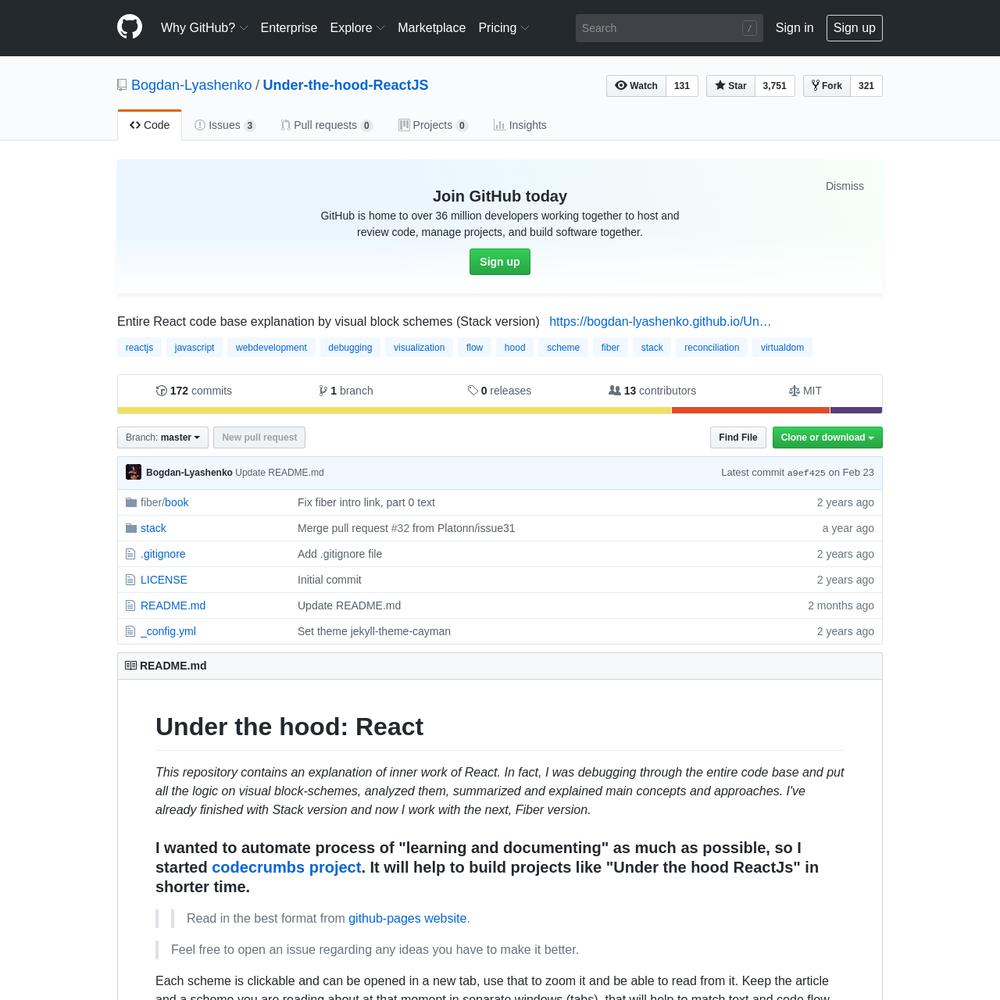View the 0 releases page
Image resolution: width=1000 pixels, height=1000 pixels.
499,390
